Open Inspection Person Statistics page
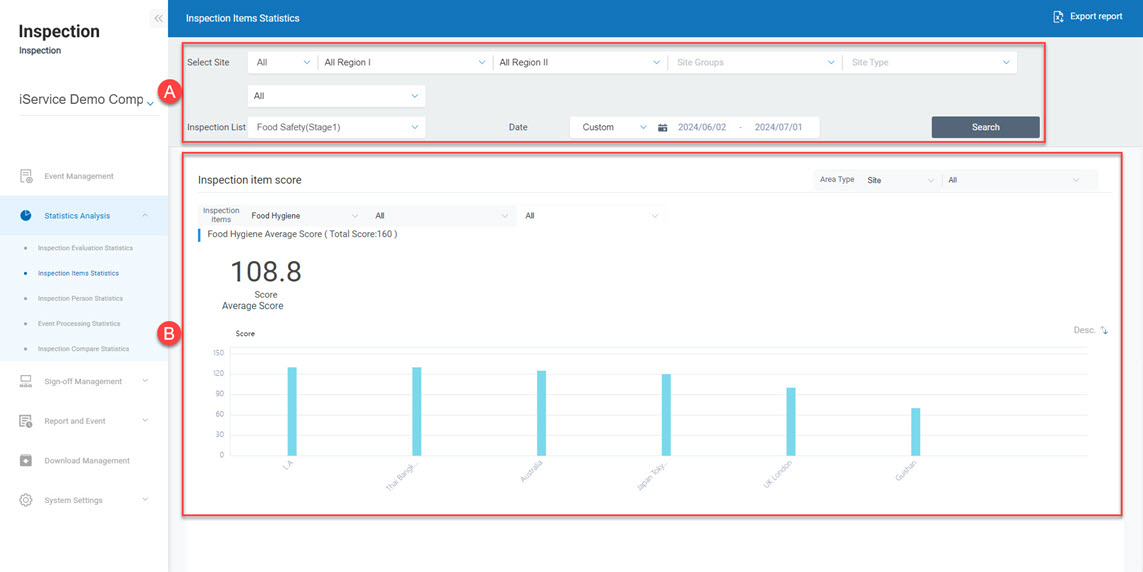 (80, 298)
